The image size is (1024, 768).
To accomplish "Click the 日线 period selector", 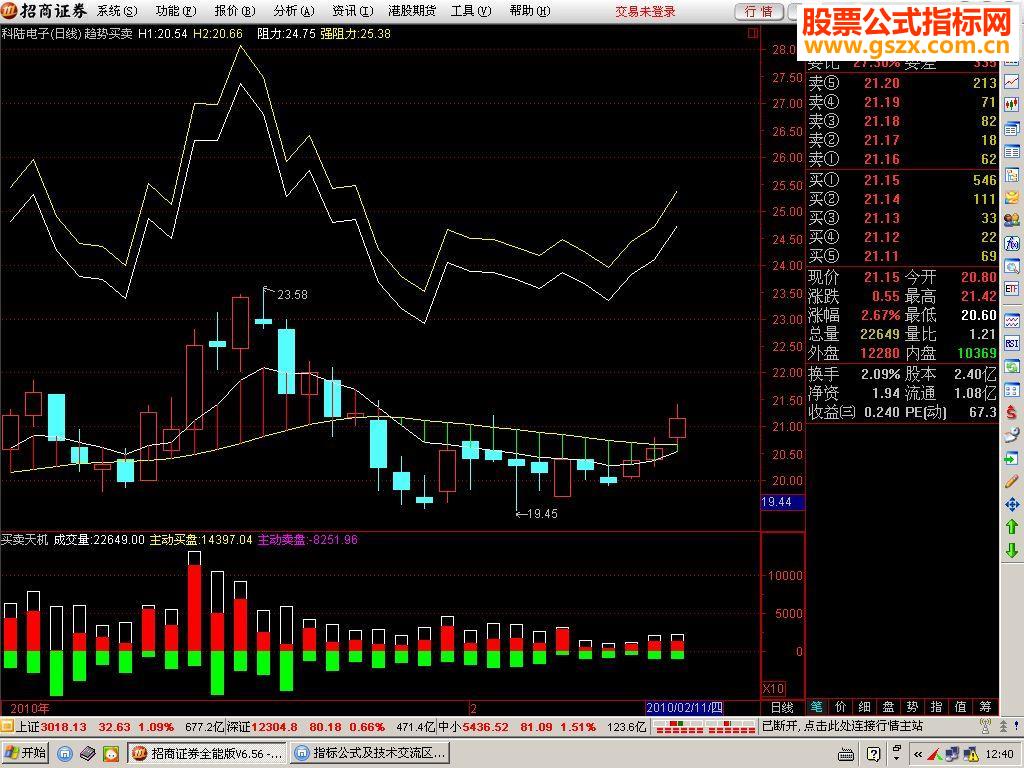I will tap(782, 707).
